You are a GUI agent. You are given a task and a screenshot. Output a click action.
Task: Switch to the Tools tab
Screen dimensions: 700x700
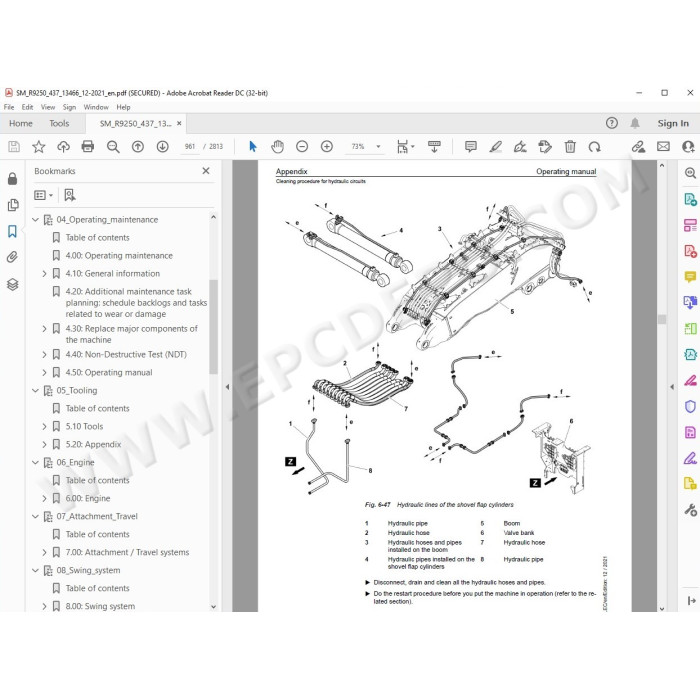(x=59, y=123)
